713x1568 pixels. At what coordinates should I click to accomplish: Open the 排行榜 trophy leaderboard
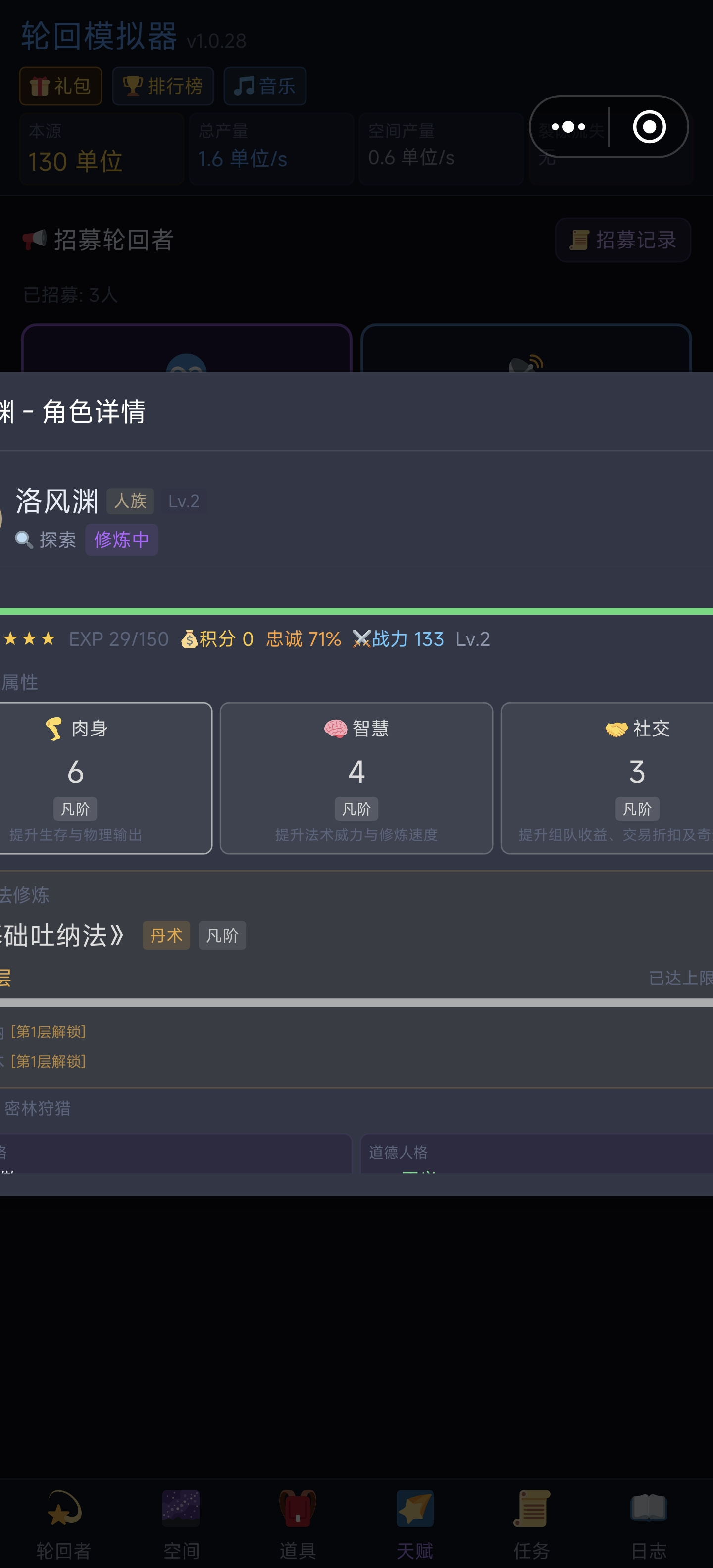pyautogui.click(x=162, y=86)
